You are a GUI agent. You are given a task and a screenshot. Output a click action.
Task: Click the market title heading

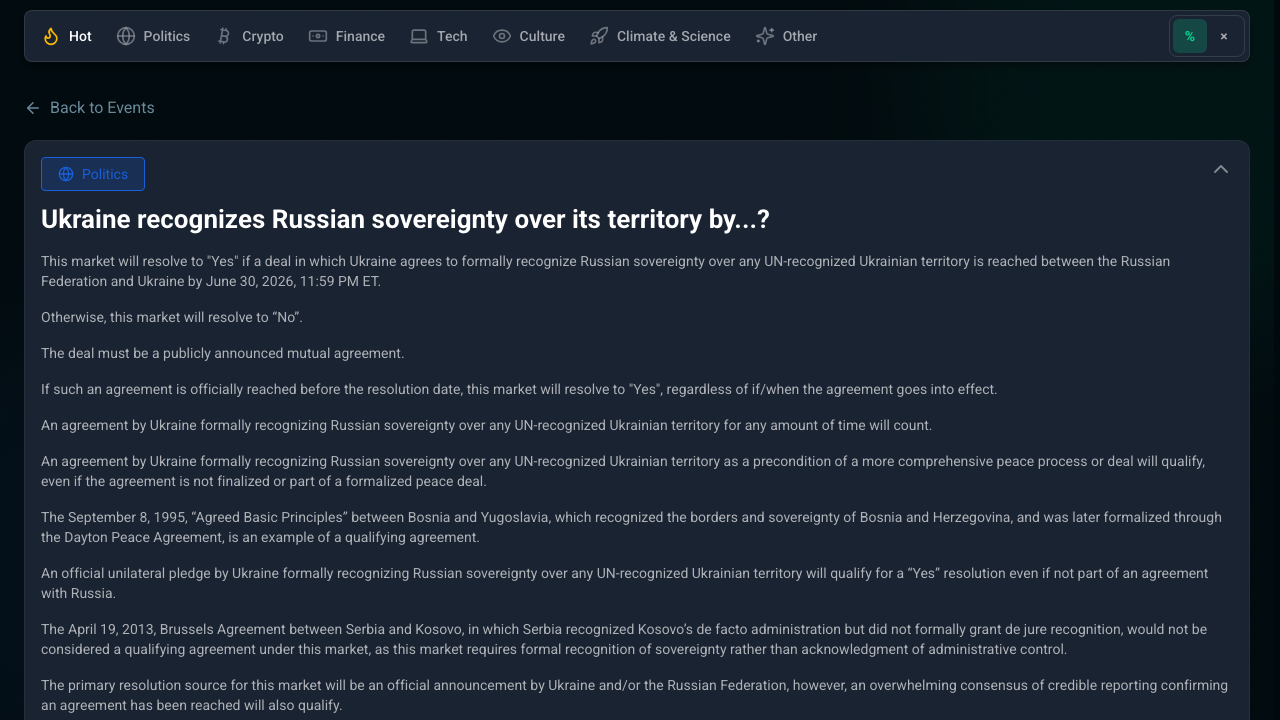(405, 220)
